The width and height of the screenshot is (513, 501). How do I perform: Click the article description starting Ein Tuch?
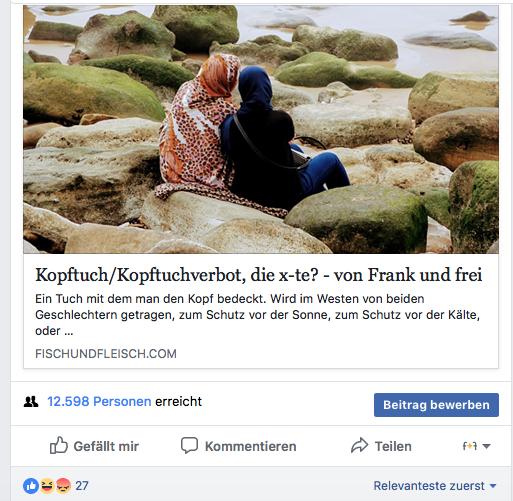point(257,315)
